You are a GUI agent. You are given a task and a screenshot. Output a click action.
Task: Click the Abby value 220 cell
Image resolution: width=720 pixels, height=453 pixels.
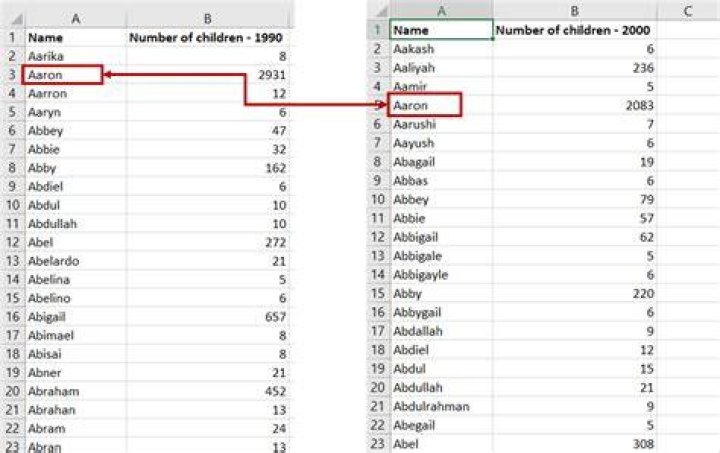(574, 293)
